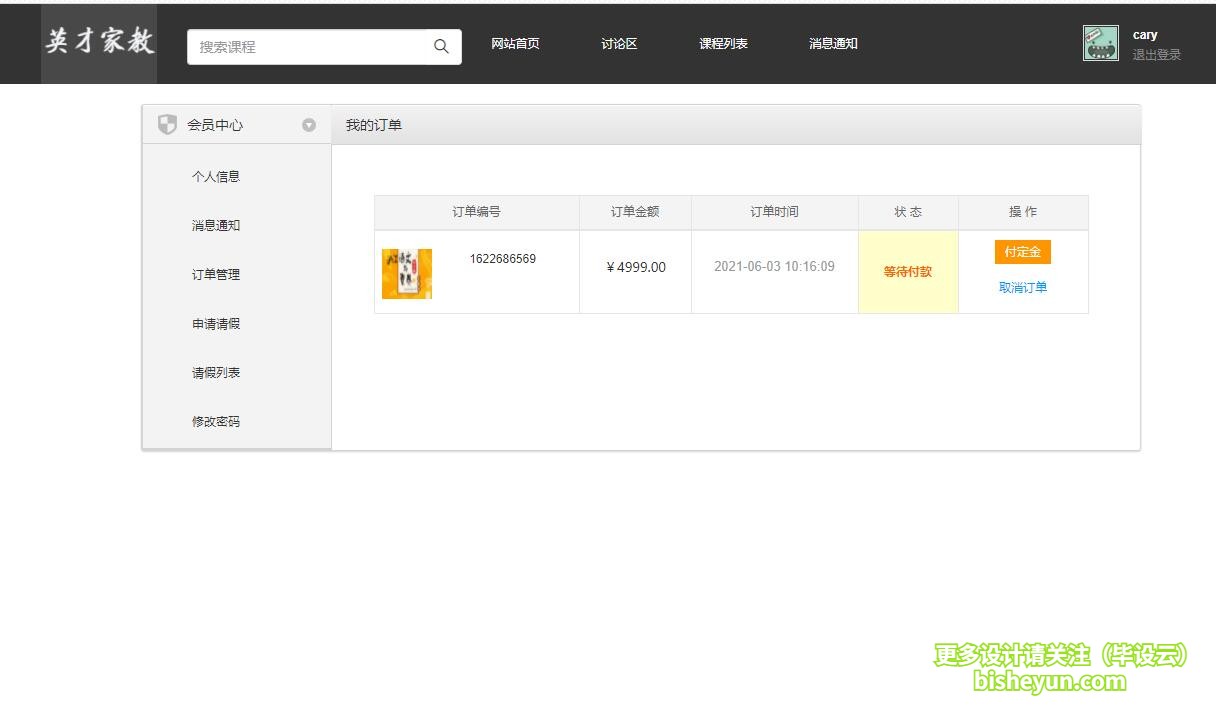Open 修改密码 in the sidebar
Image resolution: width=1216 pixels, height=717 pixels.
click(216, 422)
